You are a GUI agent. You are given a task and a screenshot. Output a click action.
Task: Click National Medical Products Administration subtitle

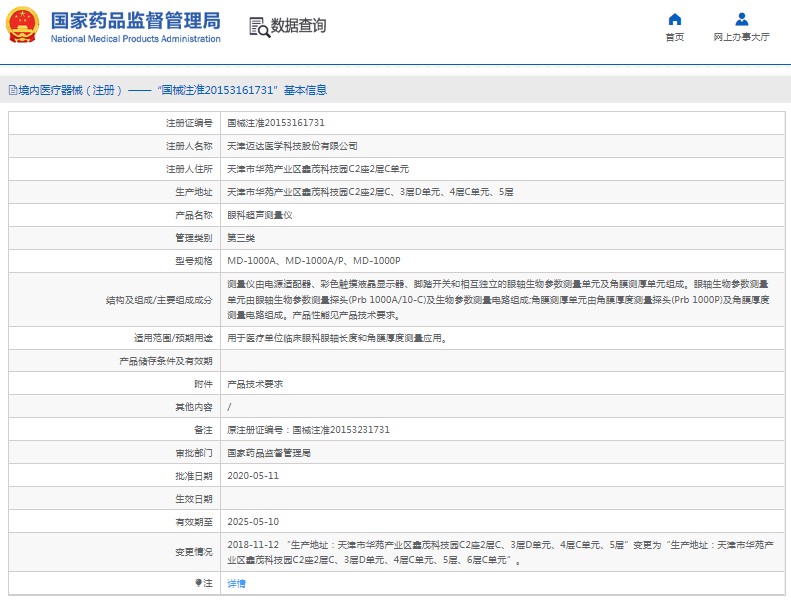(x=136, y=39)
